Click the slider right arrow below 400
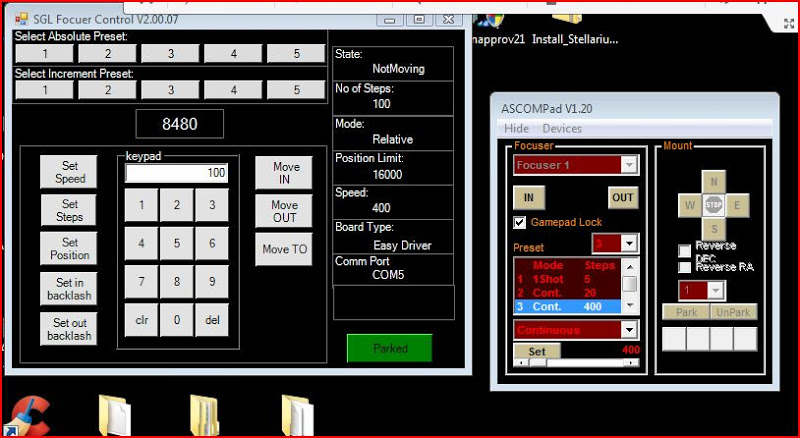Image resolution: width=800 pixels, height=438 pixels. [x=632, y=363]
